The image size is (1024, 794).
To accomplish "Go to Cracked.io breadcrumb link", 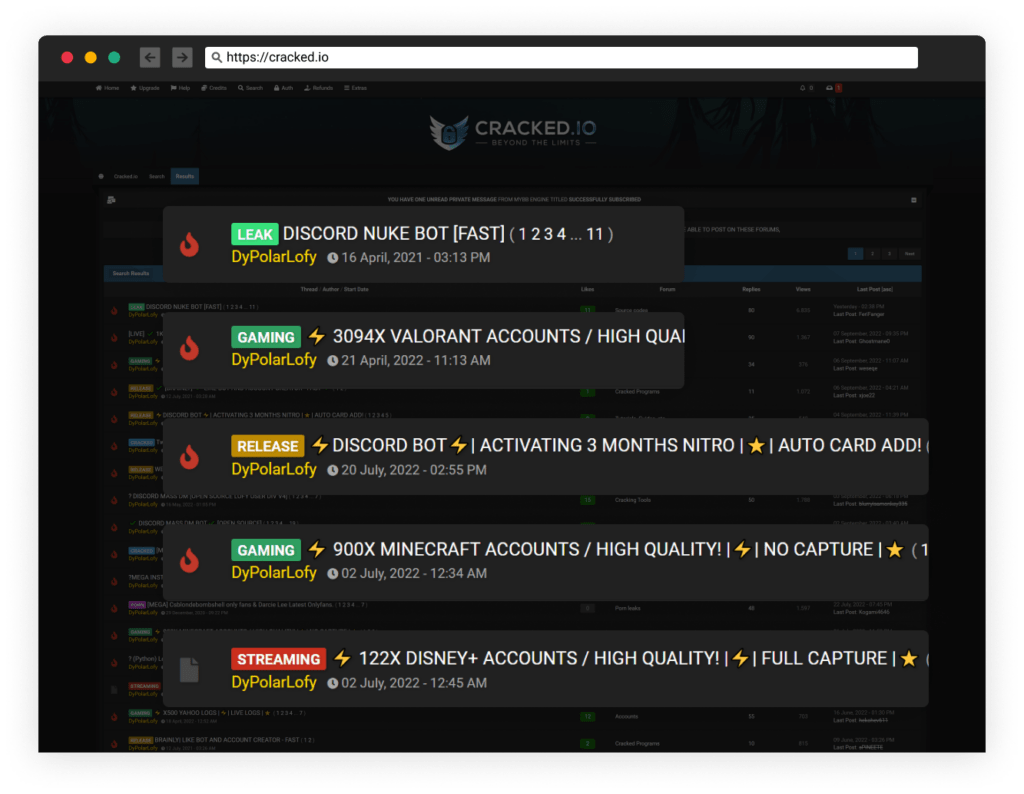I will [126, 176].
